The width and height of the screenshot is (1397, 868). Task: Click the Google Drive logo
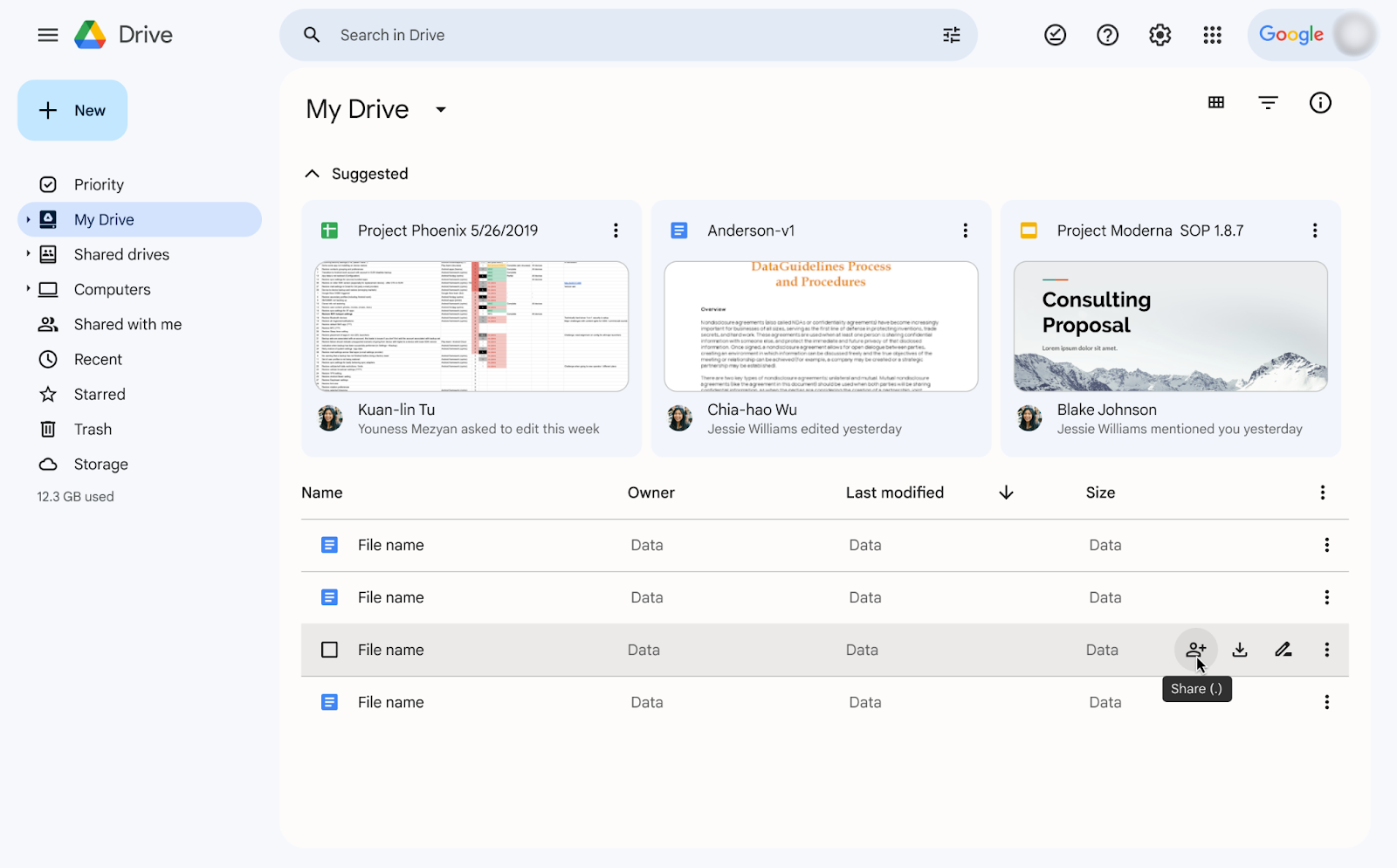(x=90, y=35)
